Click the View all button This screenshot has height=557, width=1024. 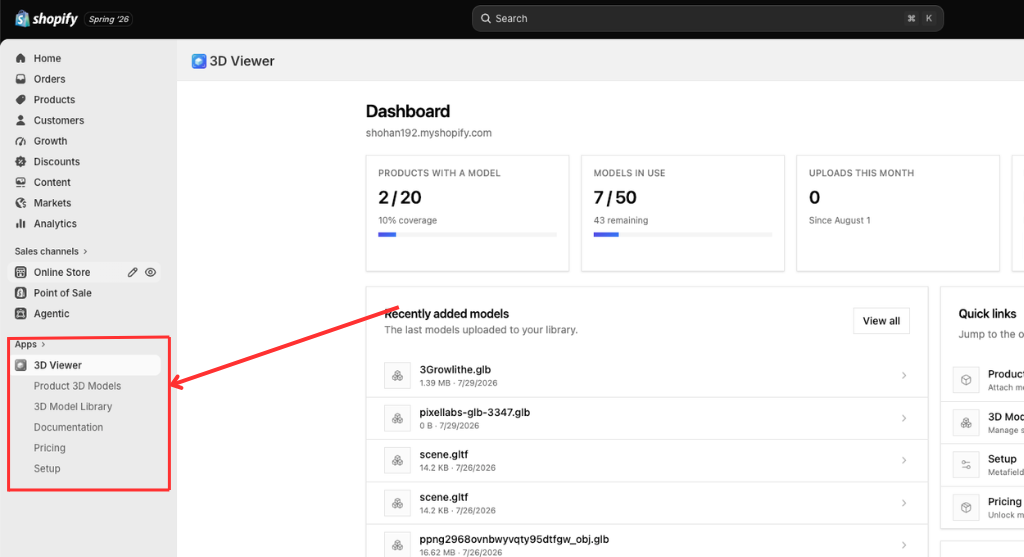(x=881, y=321)
